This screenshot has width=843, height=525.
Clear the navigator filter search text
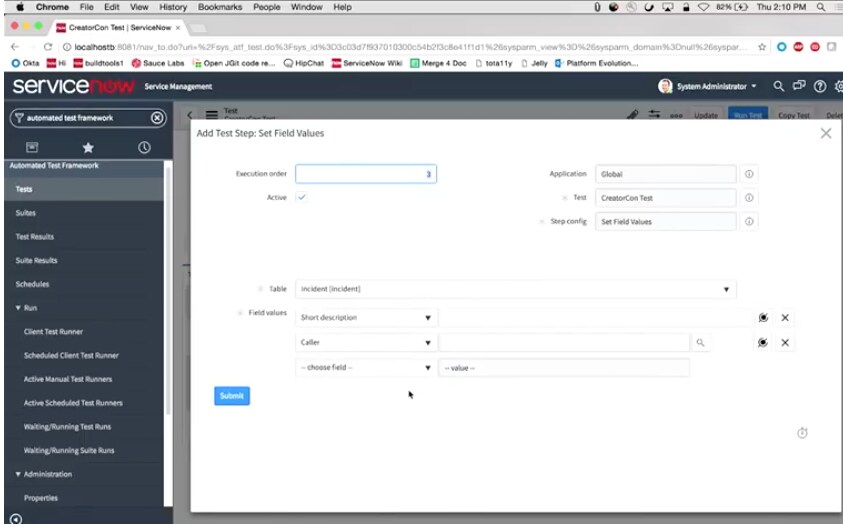(x=157, y=118)
